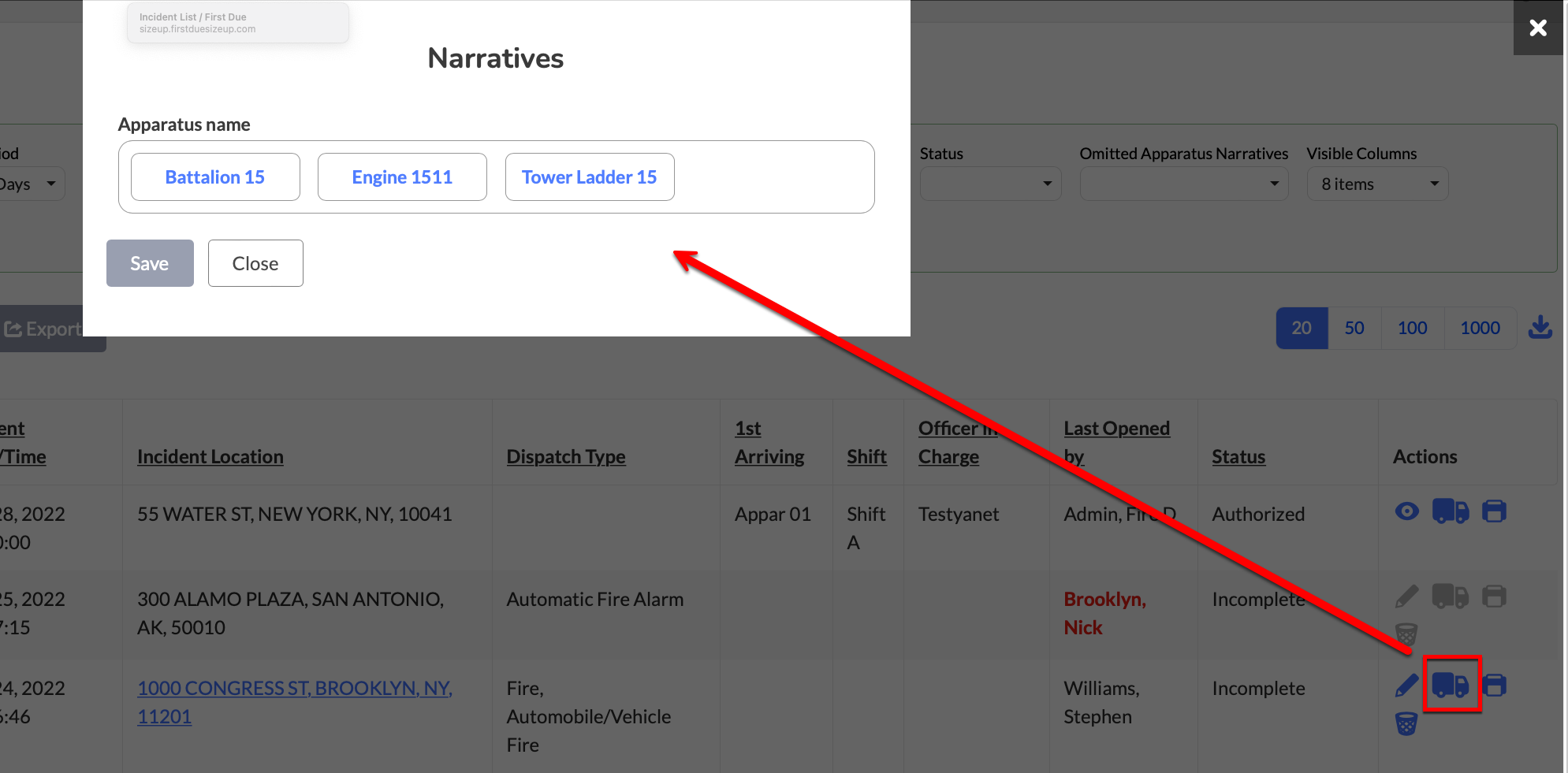
Task: Open apparatus truck icon for 300 Alamo Plaza
Action: 1450,596
